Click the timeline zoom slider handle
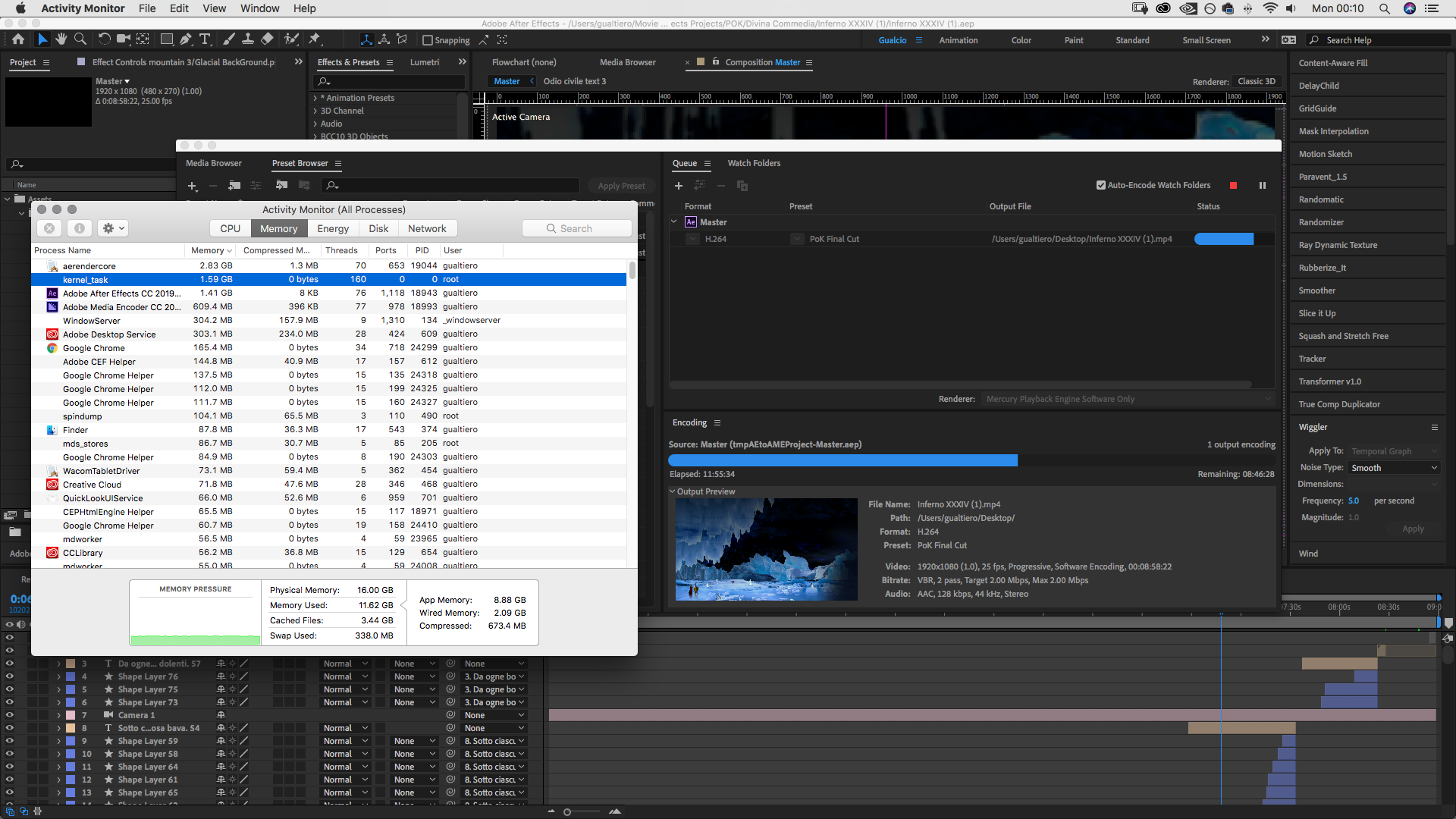The width and height of the screenshot is (1456, 819). (567, 812)
